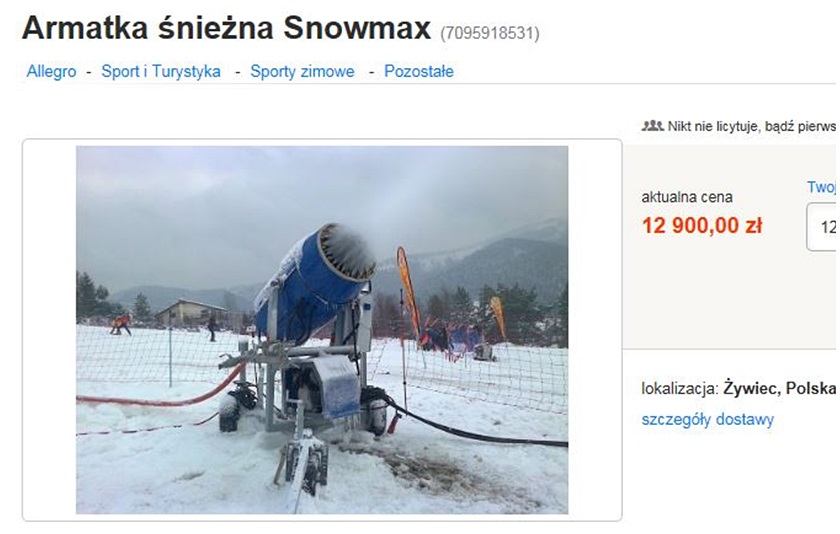Click the 'lokalizacja:' label
Image resolution: width=840 pixels, height=534 pixels.
point(680,388)
